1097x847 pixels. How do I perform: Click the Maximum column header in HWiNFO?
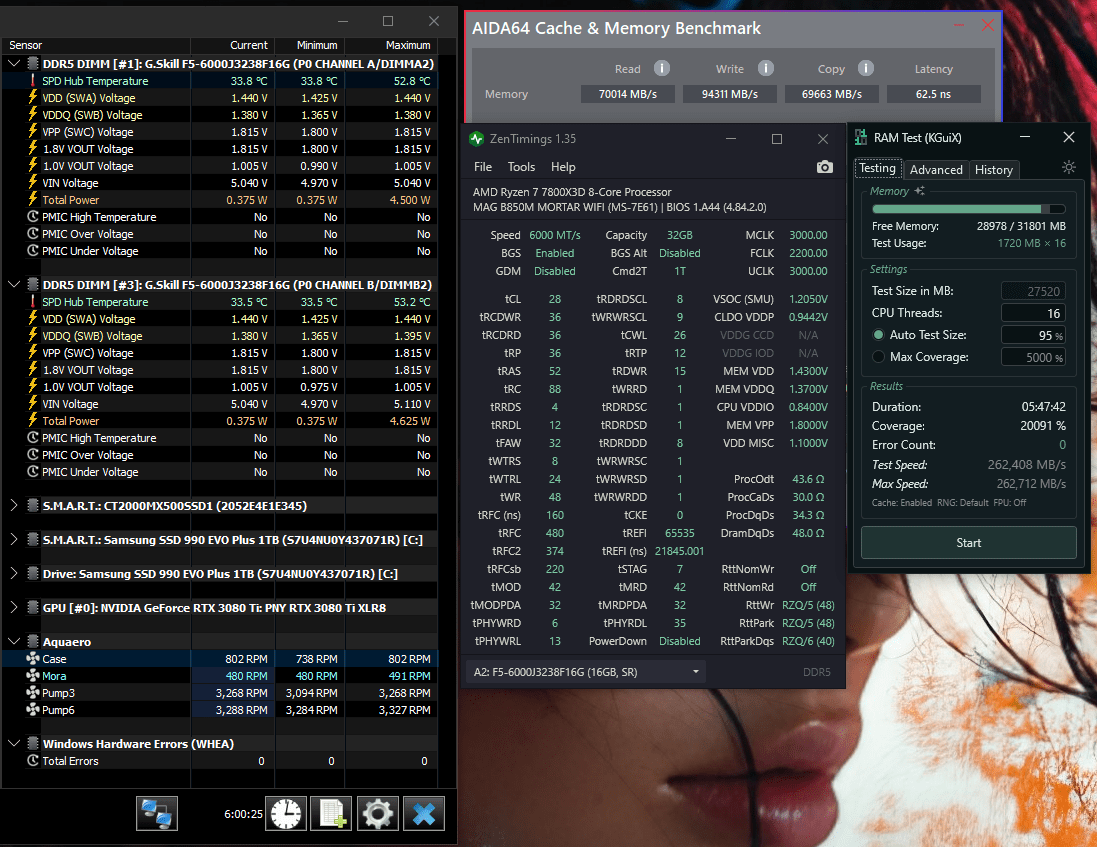click(390, 45)
